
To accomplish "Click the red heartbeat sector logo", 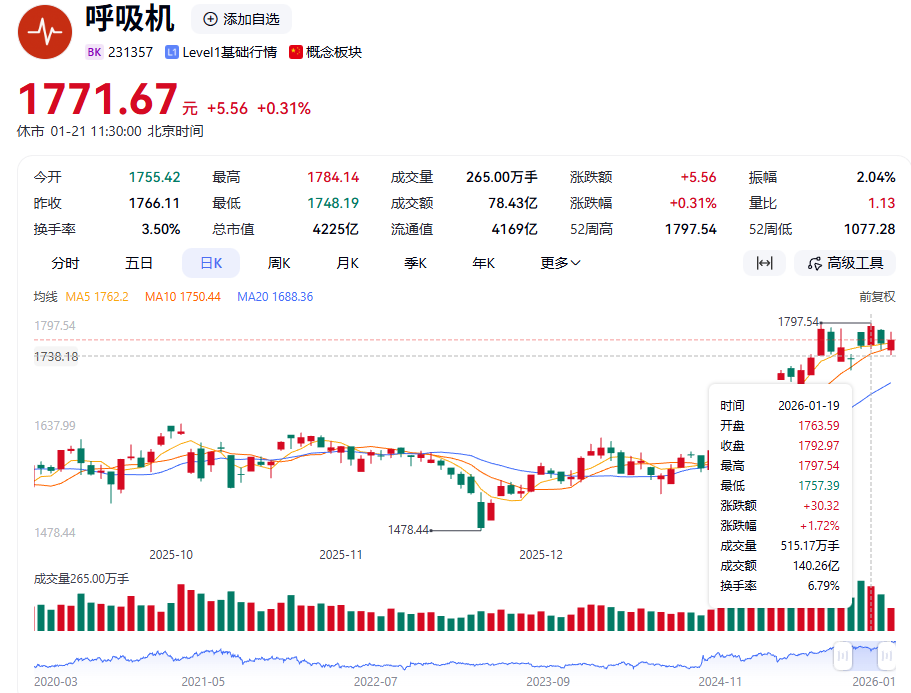I will (45, 32).
